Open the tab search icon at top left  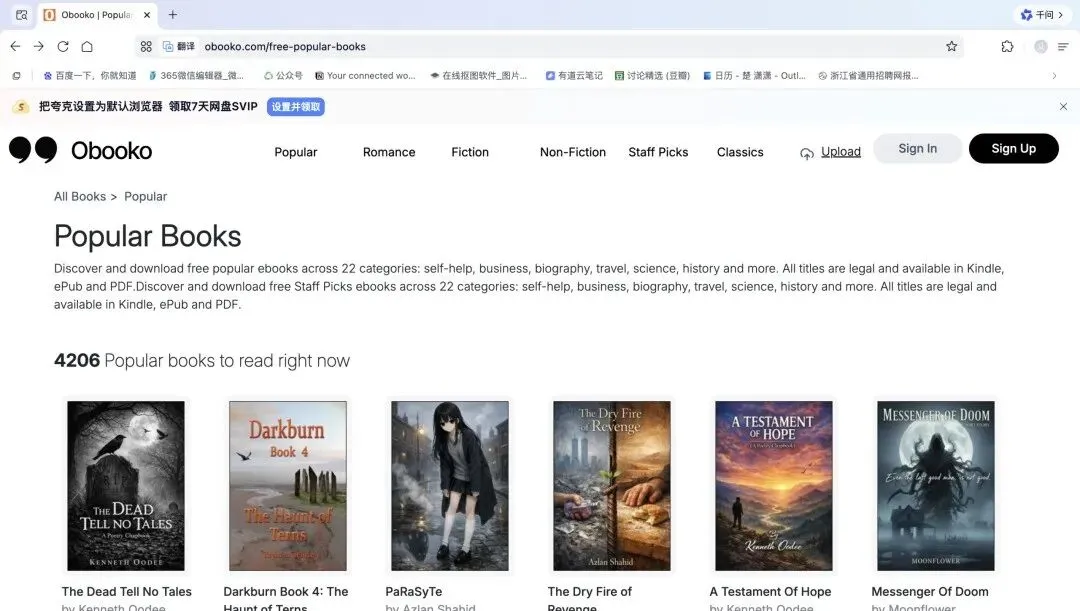click(21, 14)
